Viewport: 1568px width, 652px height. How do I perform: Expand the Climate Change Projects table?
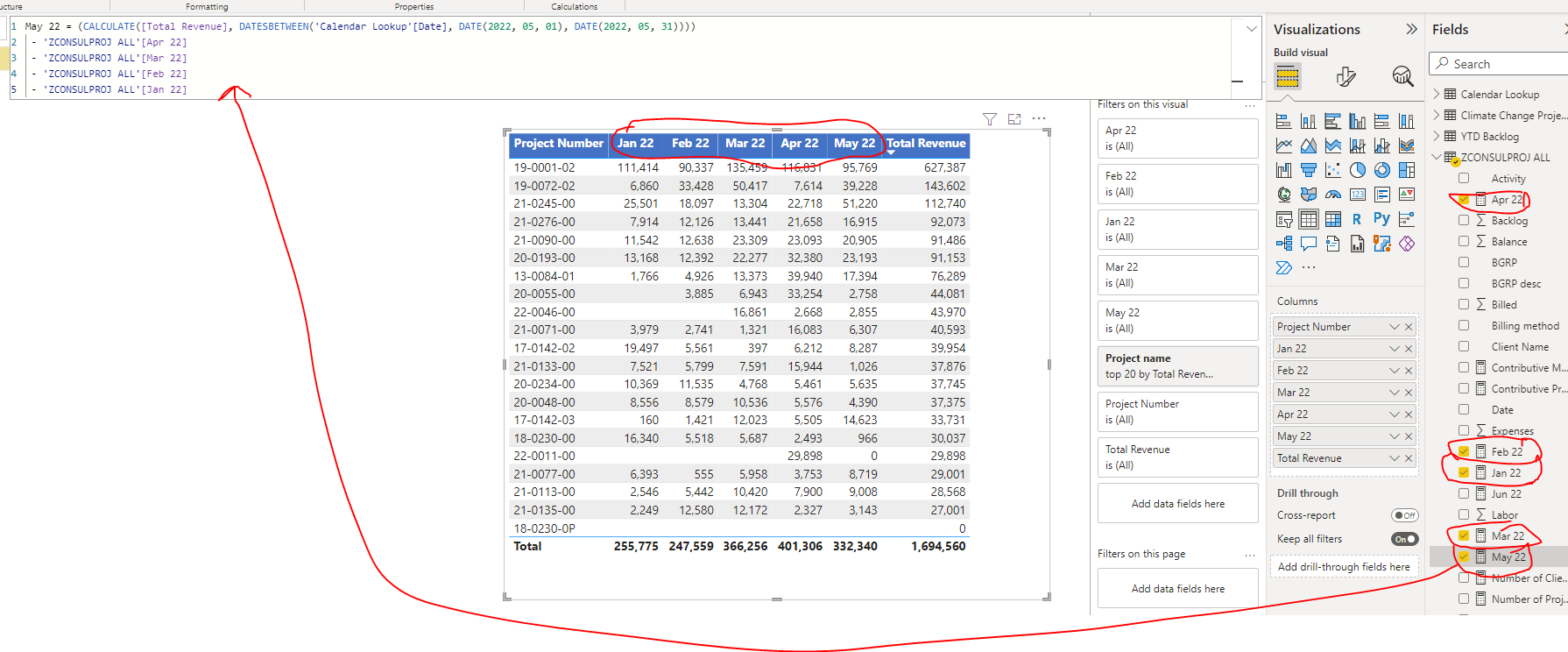pyautogui.click(x=1437, y=115)
